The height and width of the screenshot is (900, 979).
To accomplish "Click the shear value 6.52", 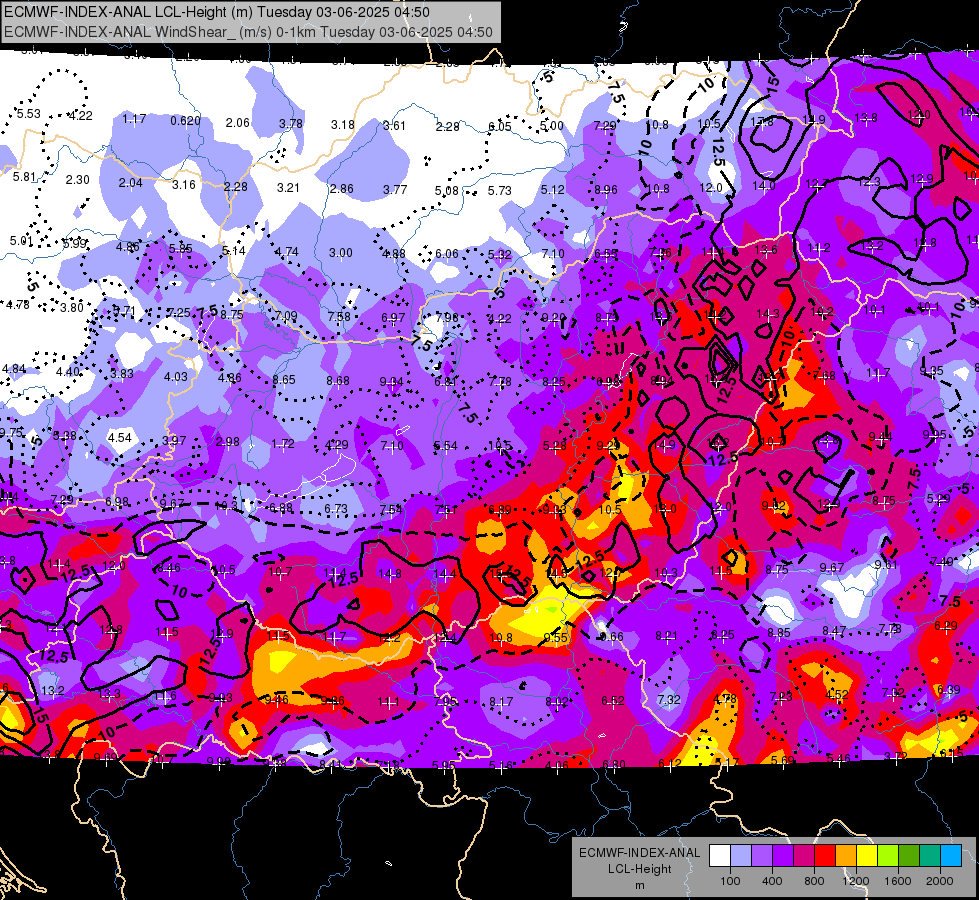I will [x=612, y=701].
